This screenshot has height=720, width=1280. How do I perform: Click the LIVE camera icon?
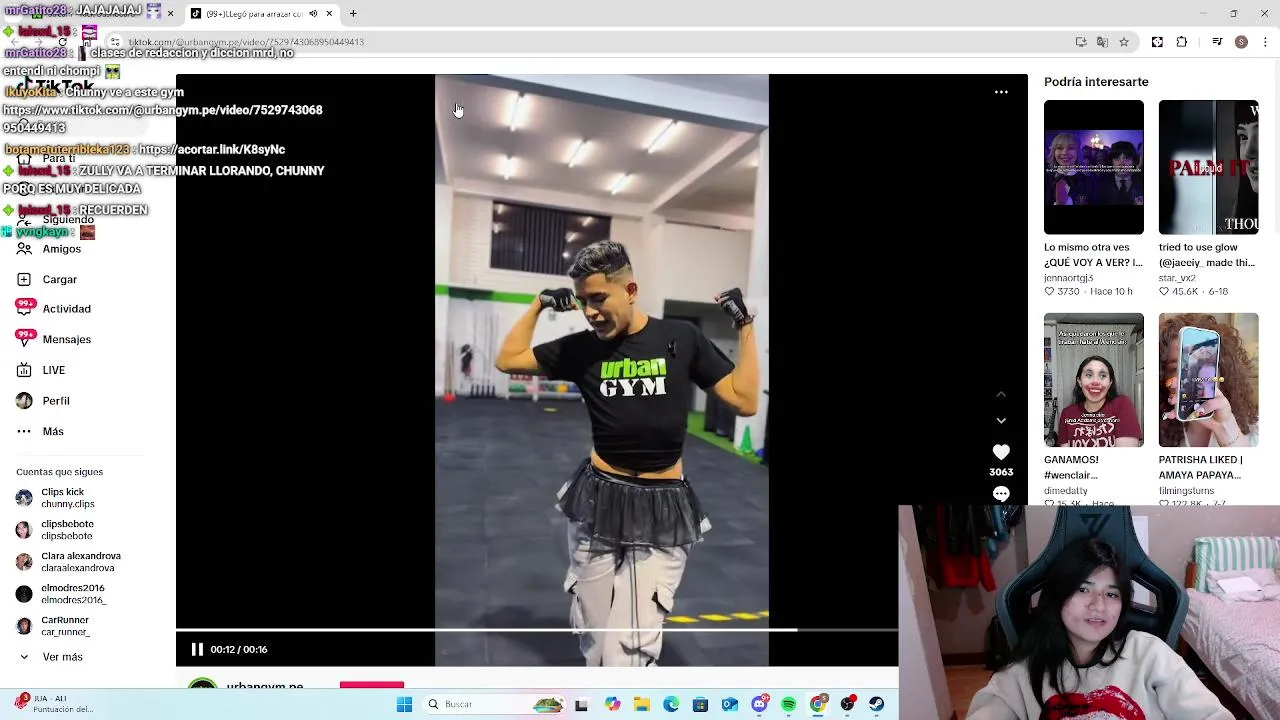[x=24, y=370]
